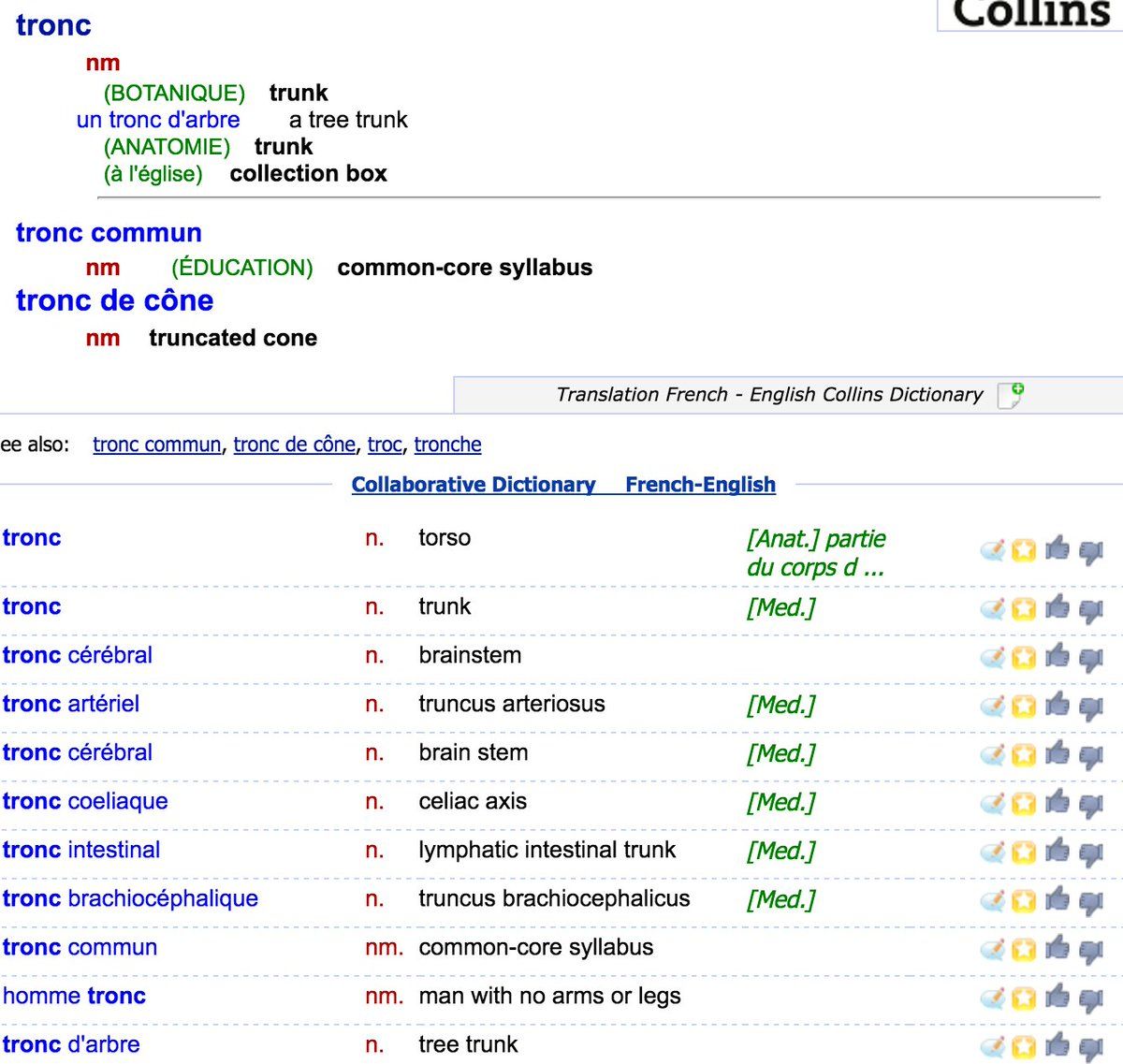
Task: Go to the 'troc' related word
Action: (384, 445)
